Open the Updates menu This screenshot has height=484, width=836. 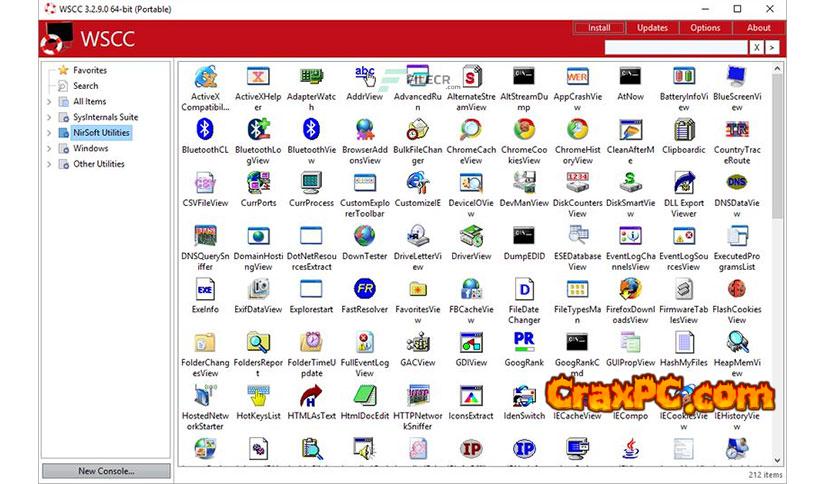pos(652,28)
